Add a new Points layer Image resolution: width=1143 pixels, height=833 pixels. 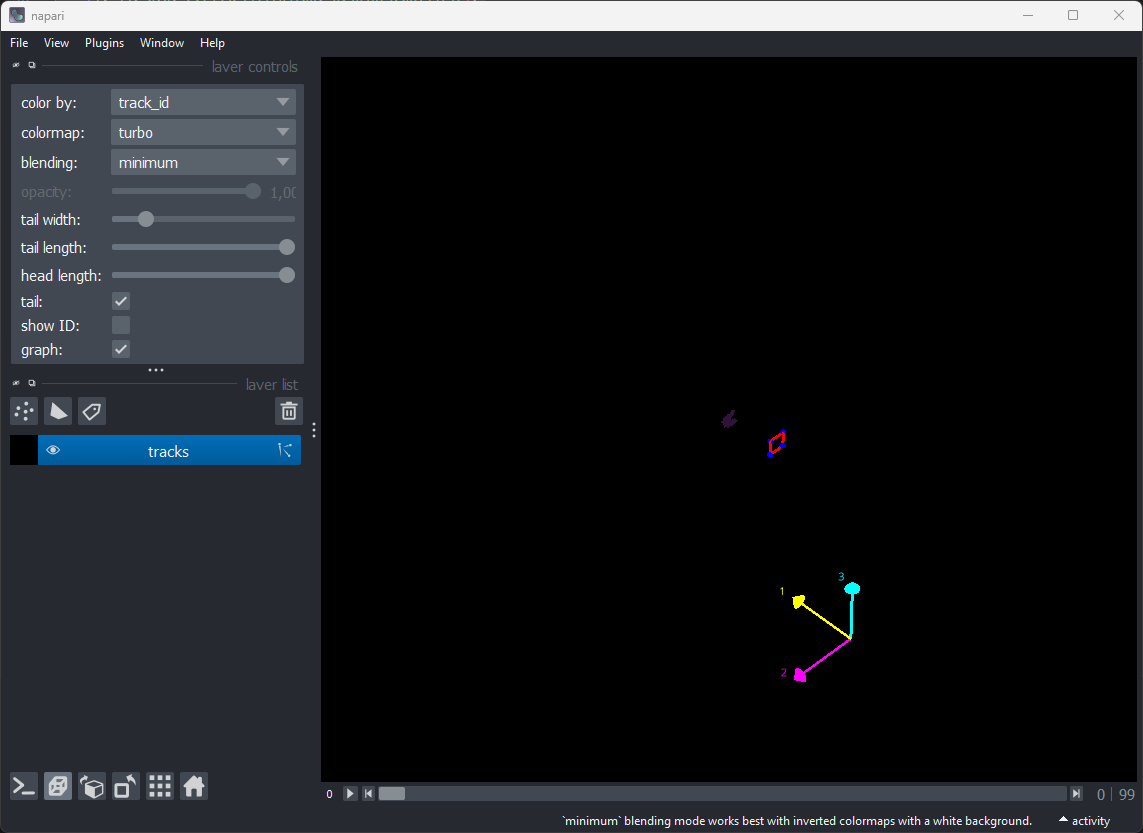click(23, 411)
